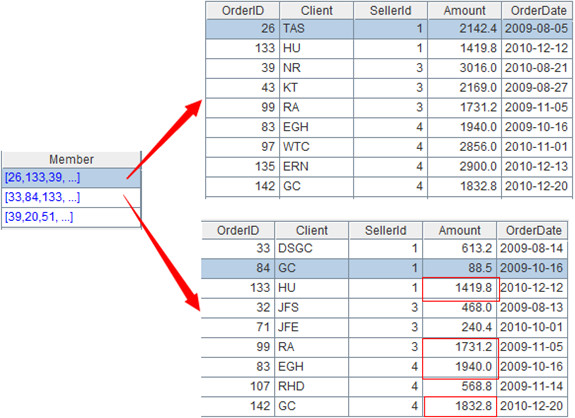
Task: Select the amount 2142.4 cell
Action: (x=465, y=29)
